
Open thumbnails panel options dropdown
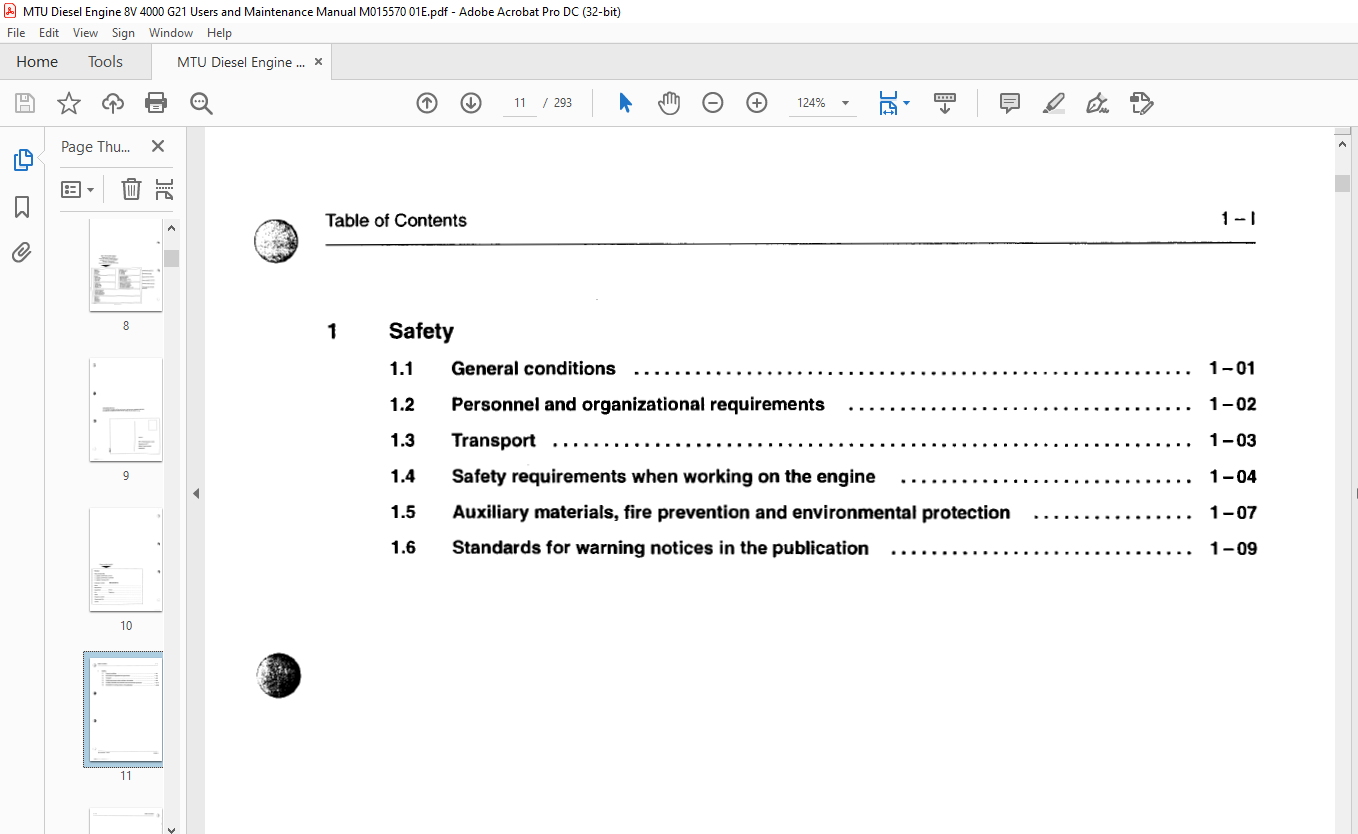tap(78, 189)
